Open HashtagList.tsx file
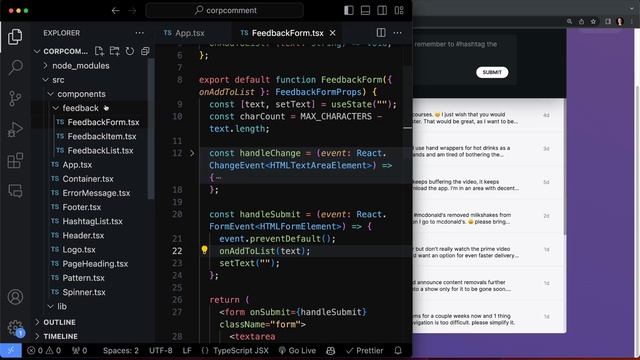Viewport: 640px width, 360px height. [x=92, y=221]
